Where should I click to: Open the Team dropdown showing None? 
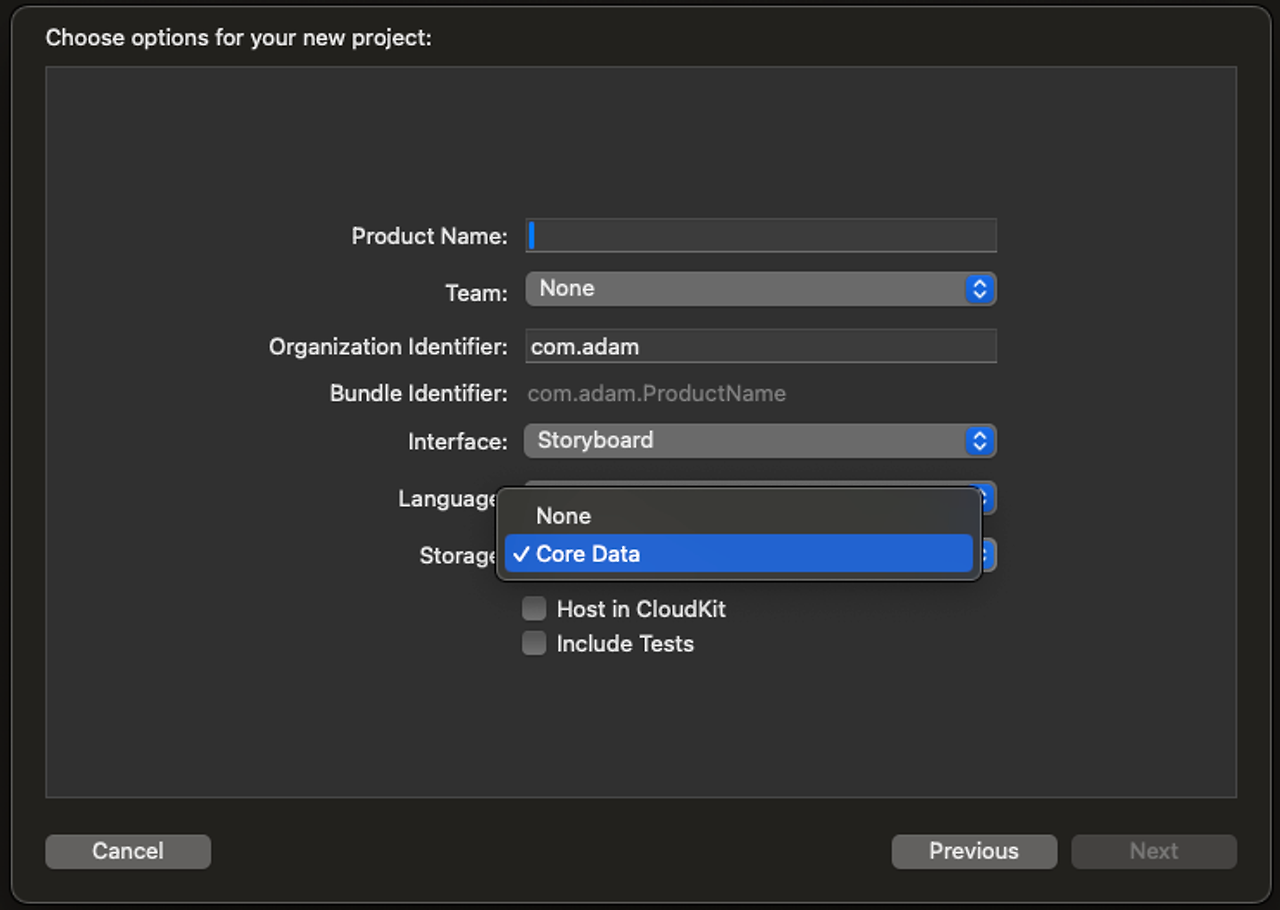coord(761,289)
